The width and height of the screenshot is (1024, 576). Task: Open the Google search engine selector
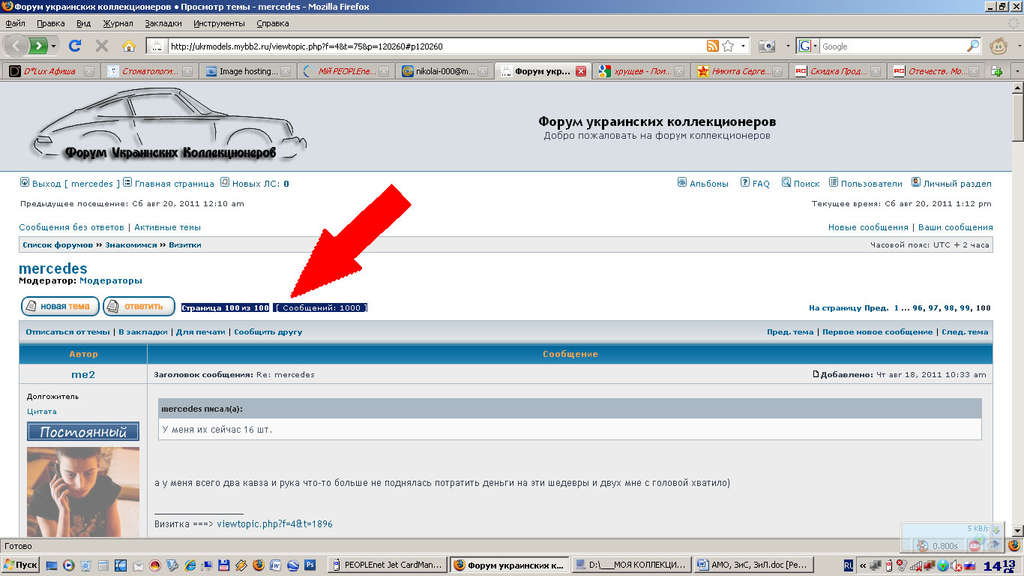click(808, 46)
